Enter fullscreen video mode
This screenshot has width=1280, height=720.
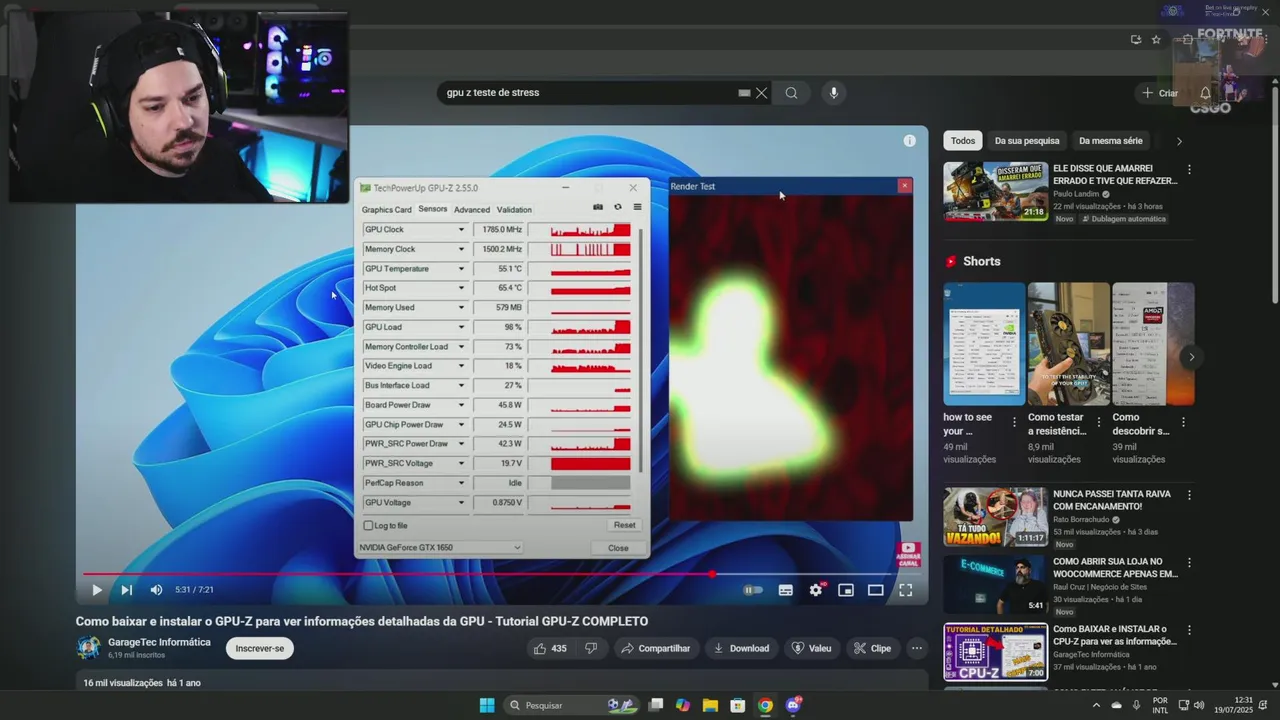point(905,590)
